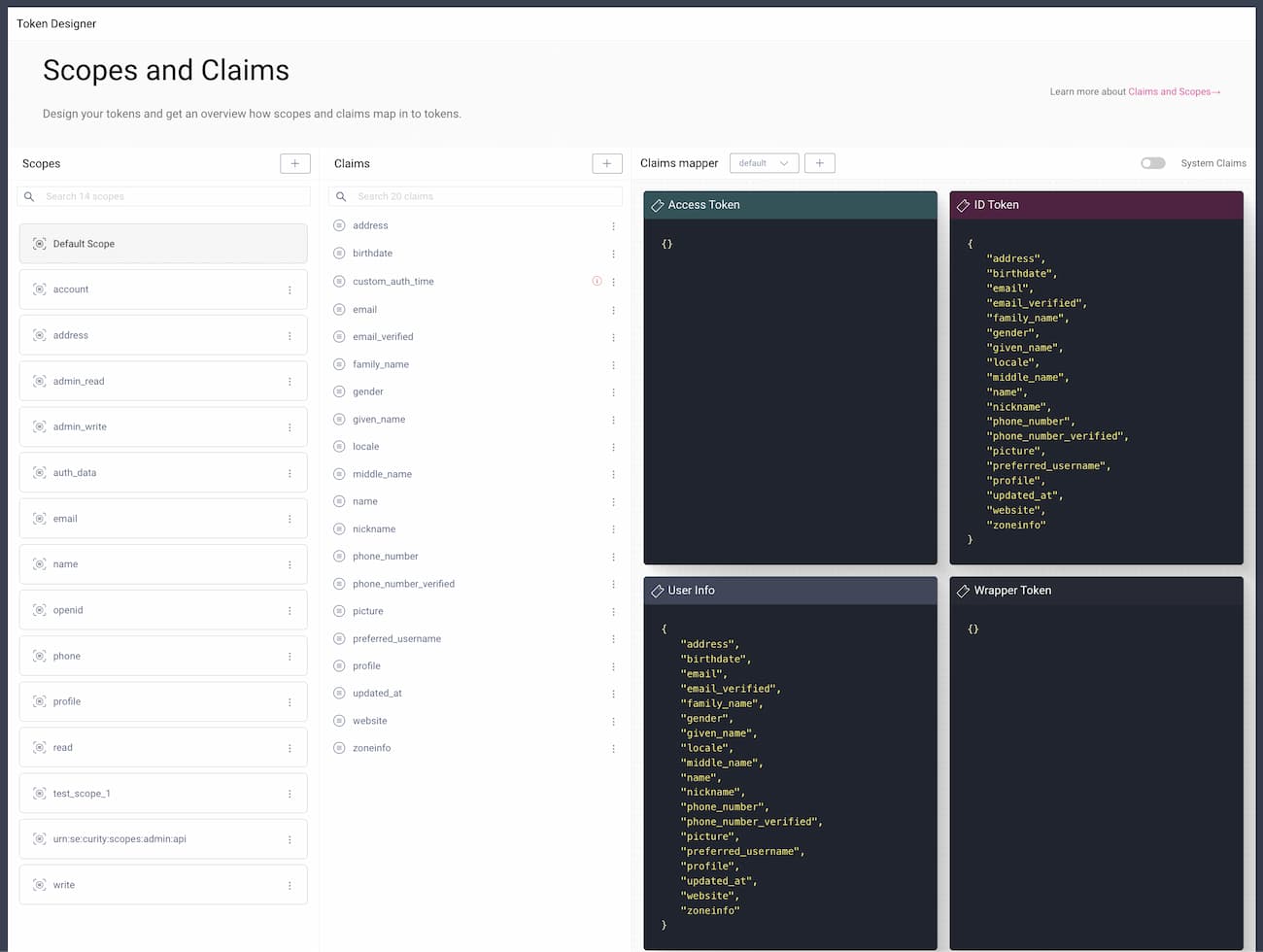
Task: Open three-dot menu for admin_write scope
Action: 290,427
